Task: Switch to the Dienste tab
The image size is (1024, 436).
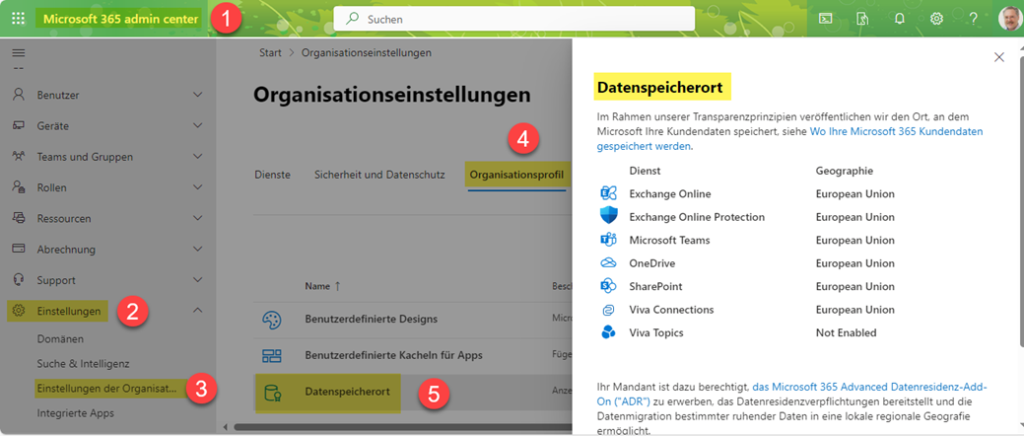Action: 272,175
